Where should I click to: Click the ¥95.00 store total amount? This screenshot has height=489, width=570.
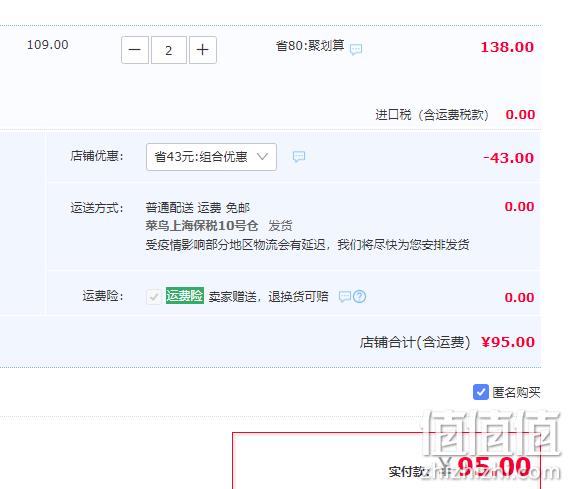507,342
